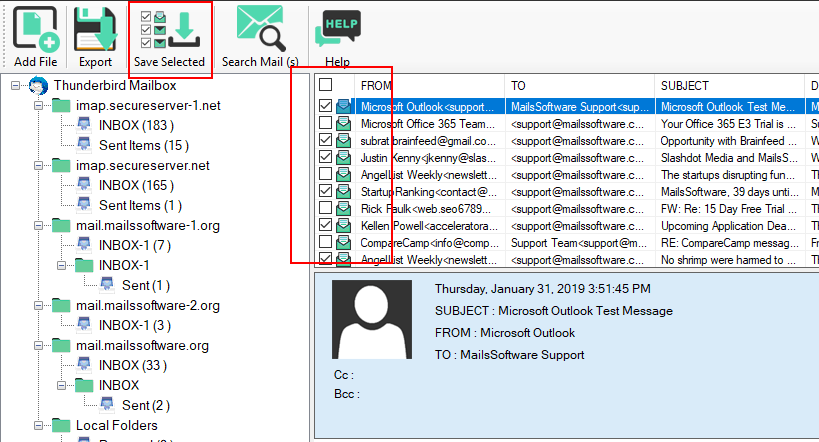Collapse the mail.mailssoftware-1.org node
The image size is (819, 442).
click(39, 226)
